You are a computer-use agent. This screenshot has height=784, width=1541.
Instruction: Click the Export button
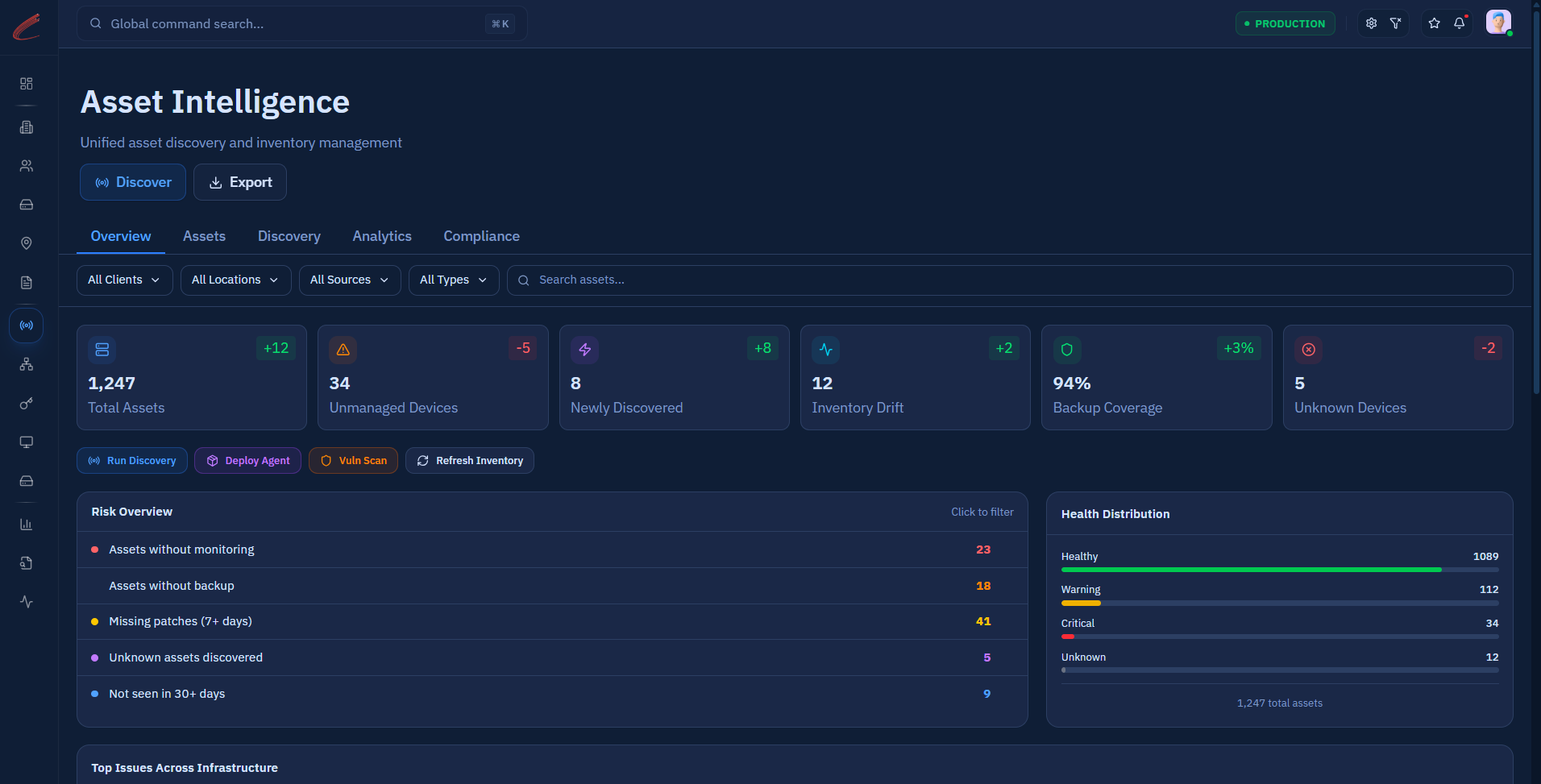(240, 182)
